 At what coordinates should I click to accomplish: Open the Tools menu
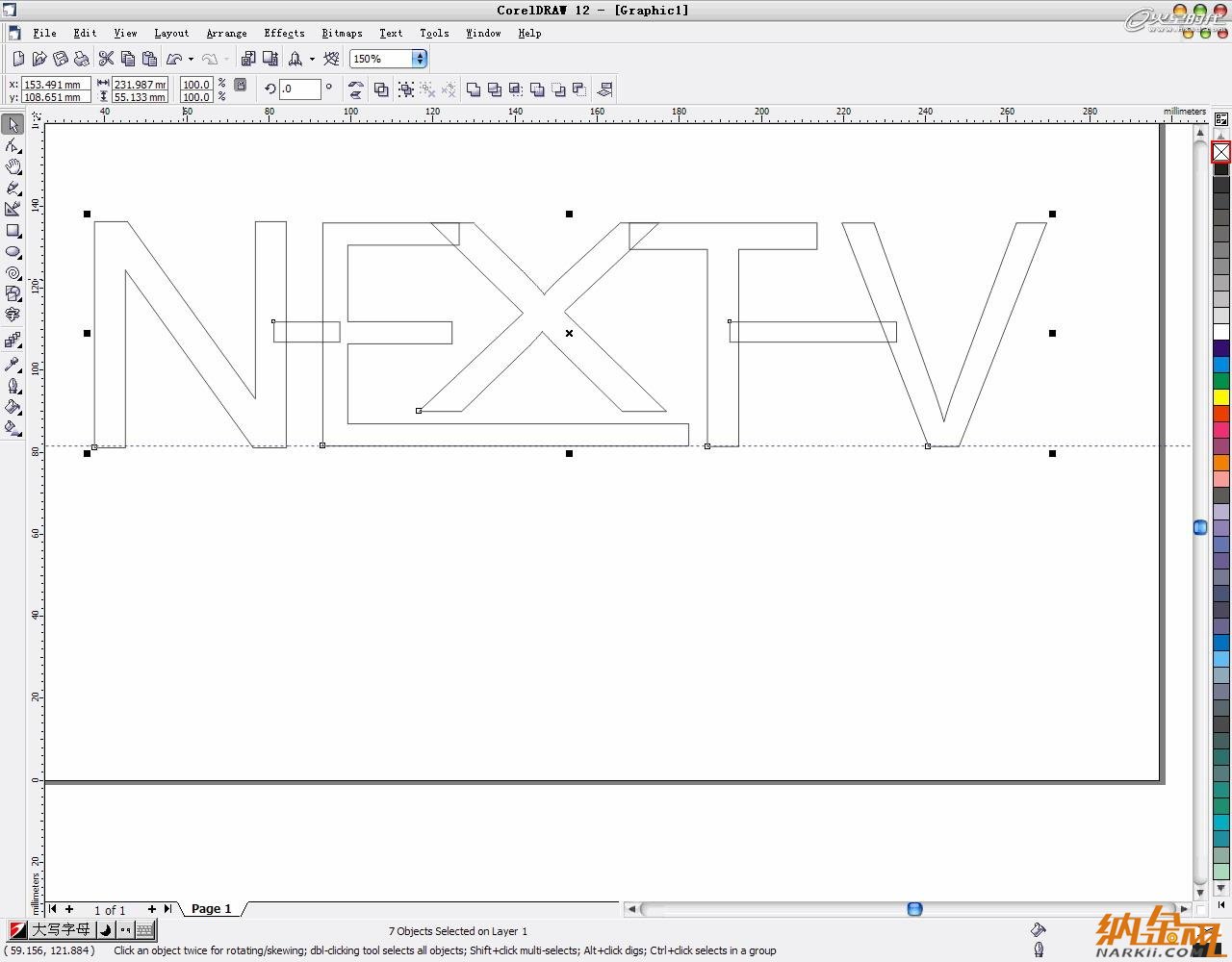pyautogui.click(x=434, y=33)
